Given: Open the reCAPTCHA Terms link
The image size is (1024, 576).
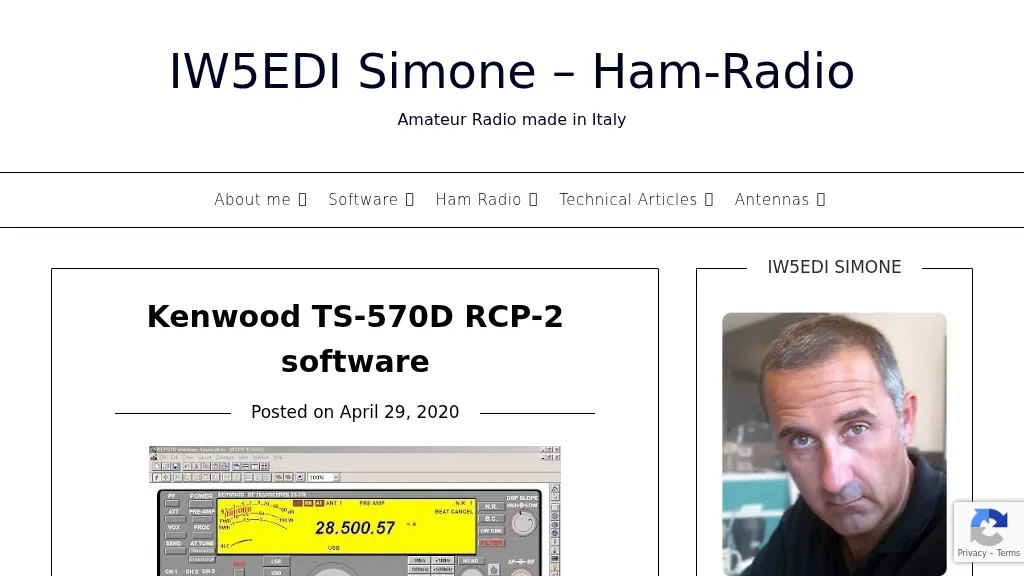Looking at the screenshot, I should [x=1008, y=553].
